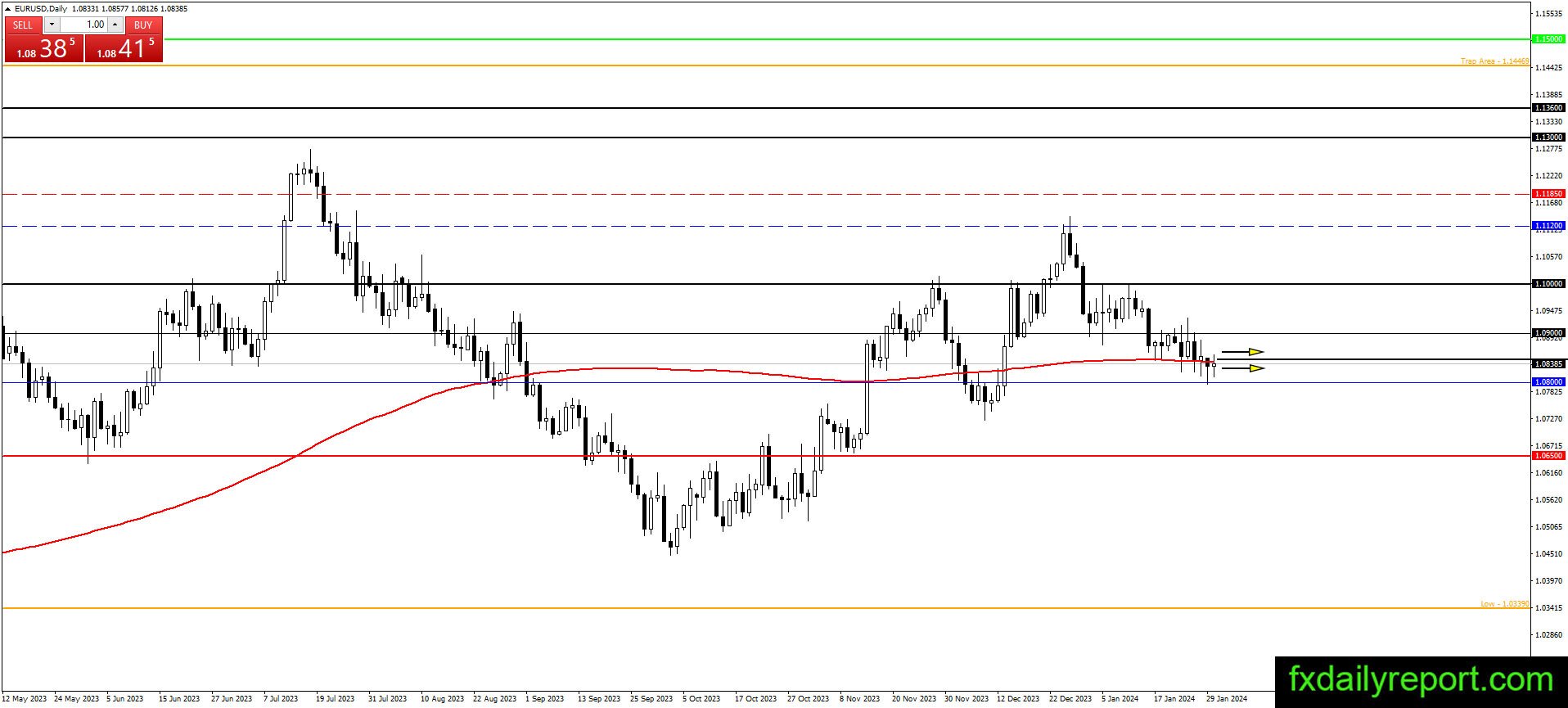
Task: Click the blue 1.08000 price label
Action: click(x=1548, y=382)
